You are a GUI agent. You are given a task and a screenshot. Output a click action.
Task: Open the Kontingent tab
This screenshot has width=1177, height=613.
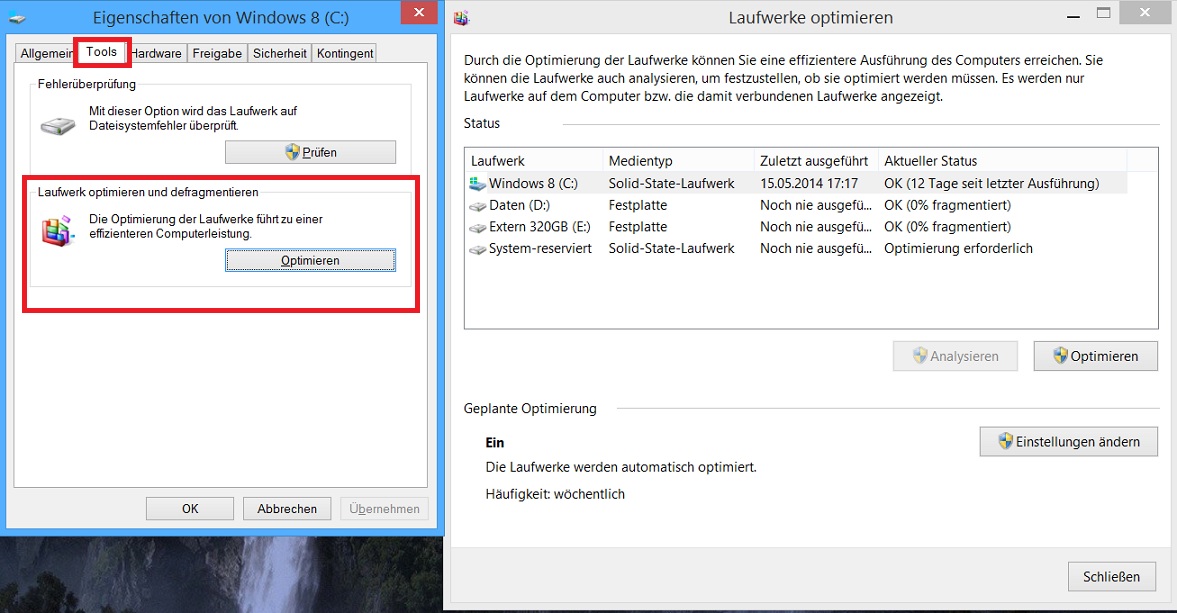(345, 53)
